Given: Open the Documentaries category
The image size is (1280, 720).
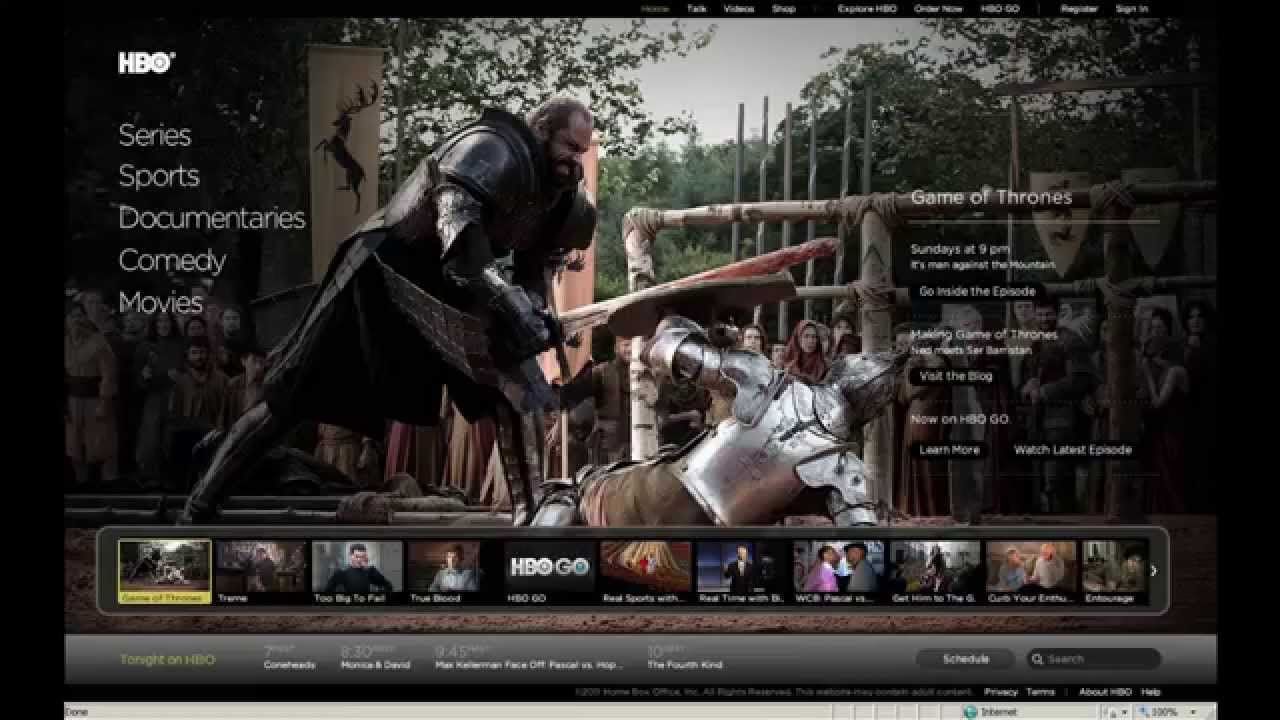Looking at the screenshot, I should (212, 218).
